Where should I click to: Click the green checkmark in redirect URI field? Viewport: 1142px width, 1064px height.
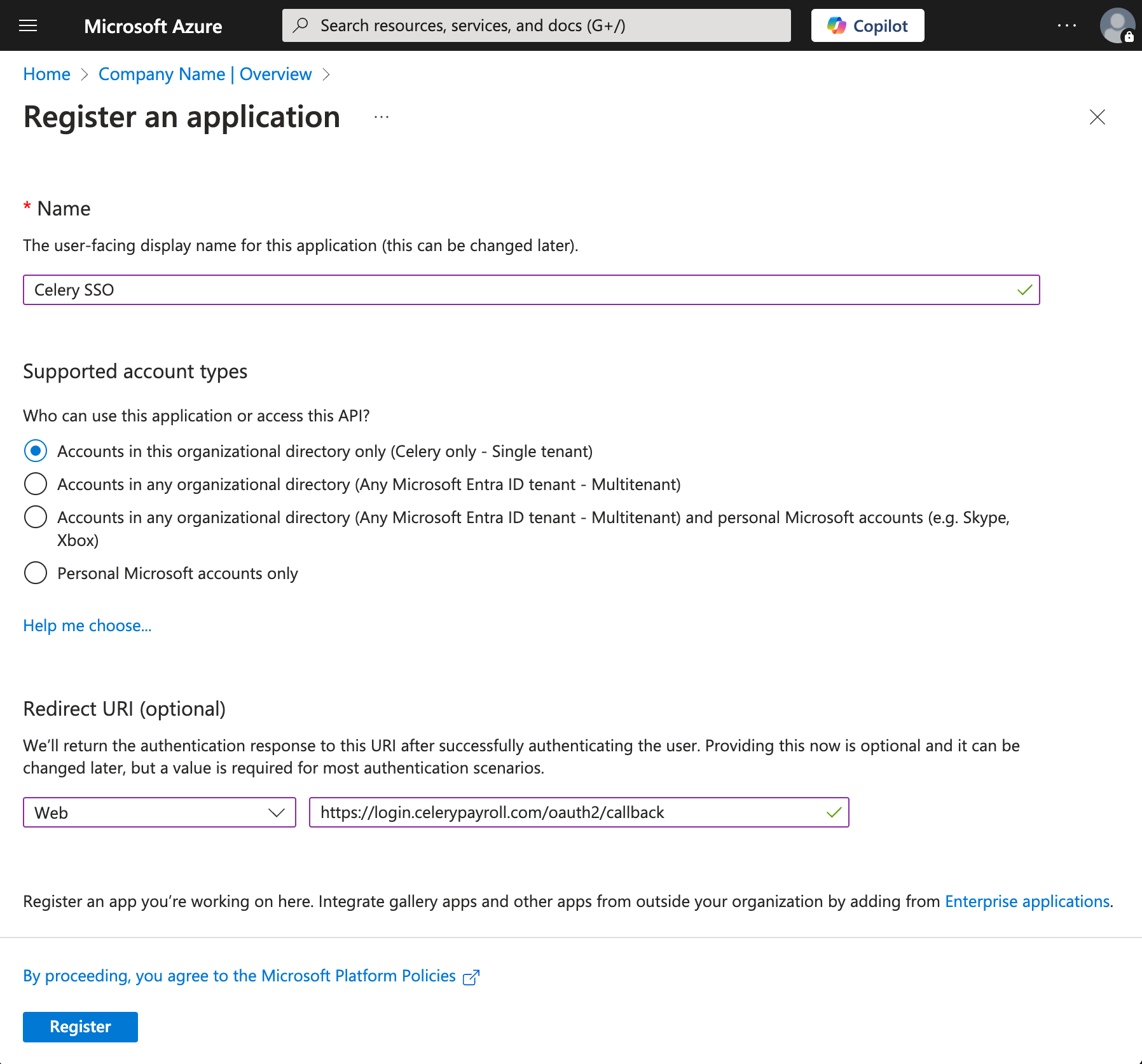pos(834,812)
